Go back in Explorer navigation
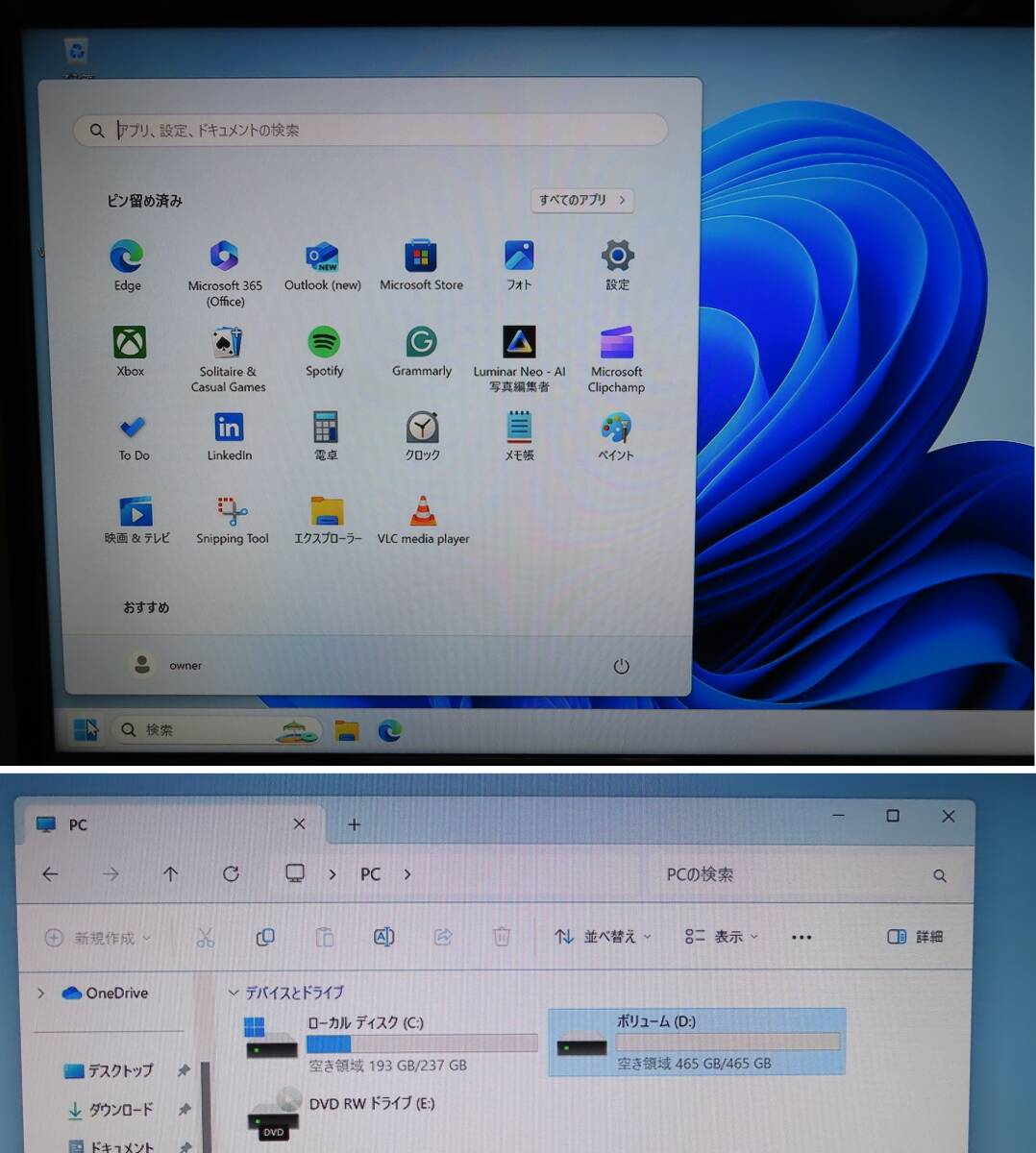This screenshot has height=1153, width=1036. [50, 874]
